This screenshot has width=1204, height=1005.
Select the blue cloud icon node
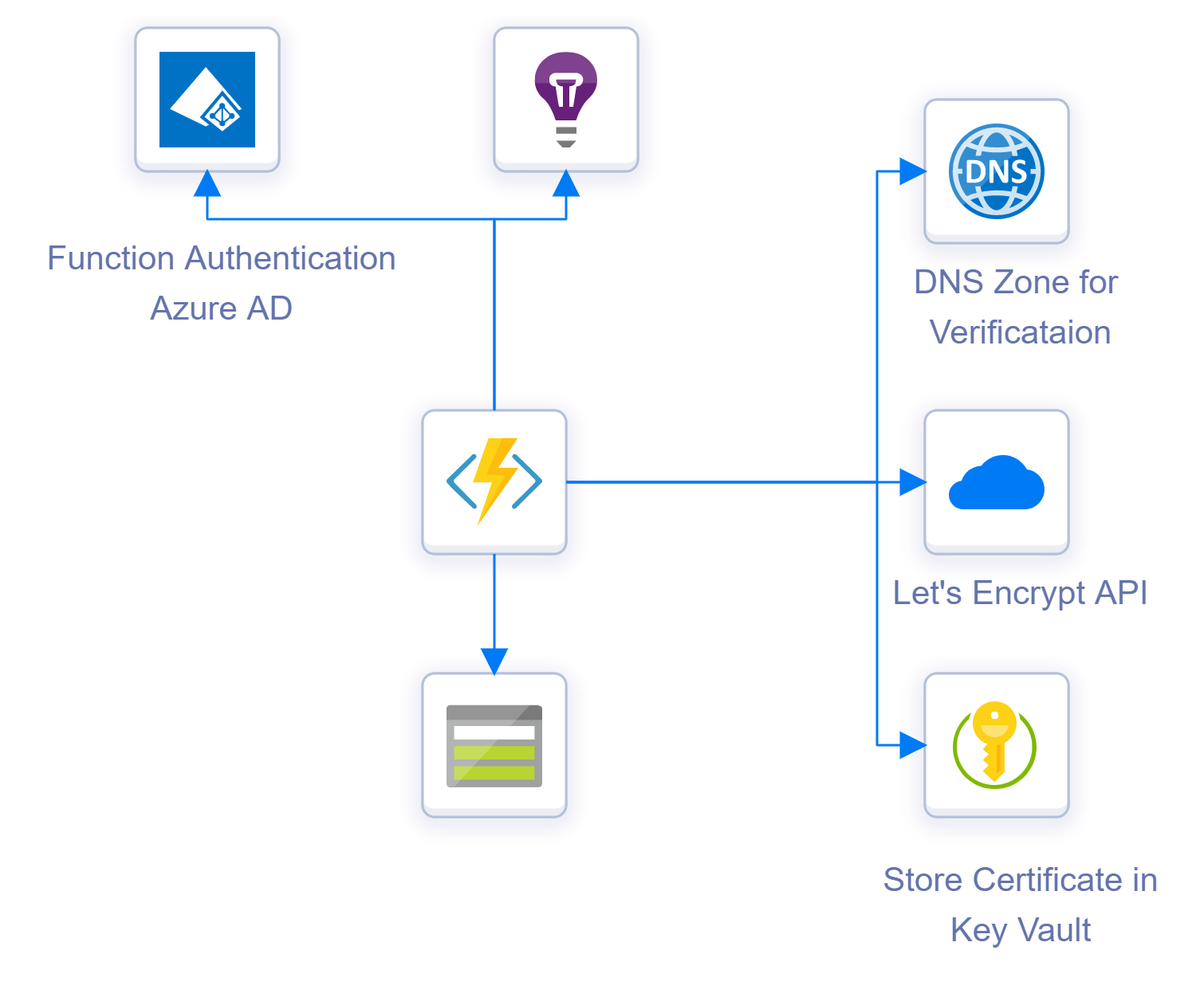(997, 482)
